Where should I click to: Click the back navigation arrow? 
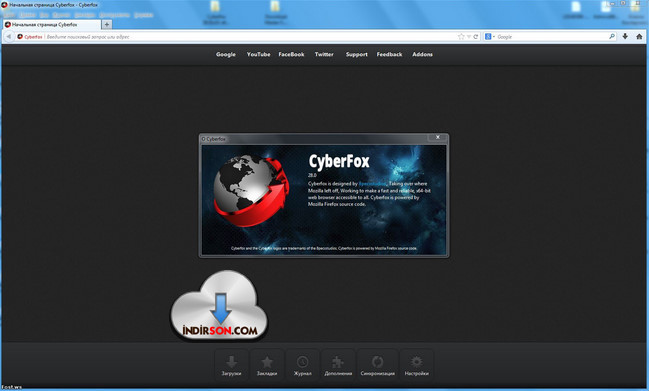(x=9, y=36)
